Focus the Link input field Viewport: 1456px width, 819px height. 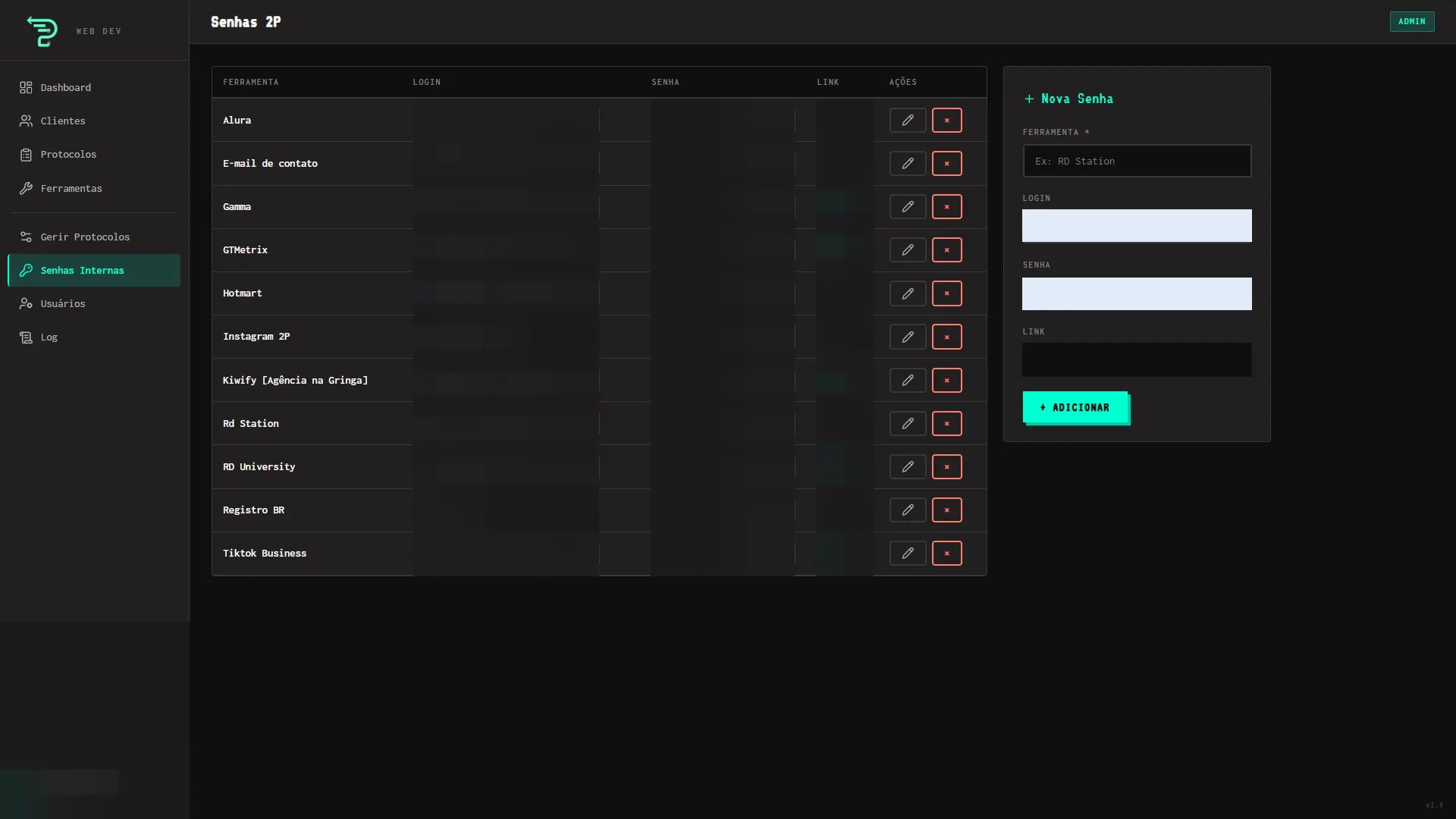pyautogui.click(x=1137, y=360)
